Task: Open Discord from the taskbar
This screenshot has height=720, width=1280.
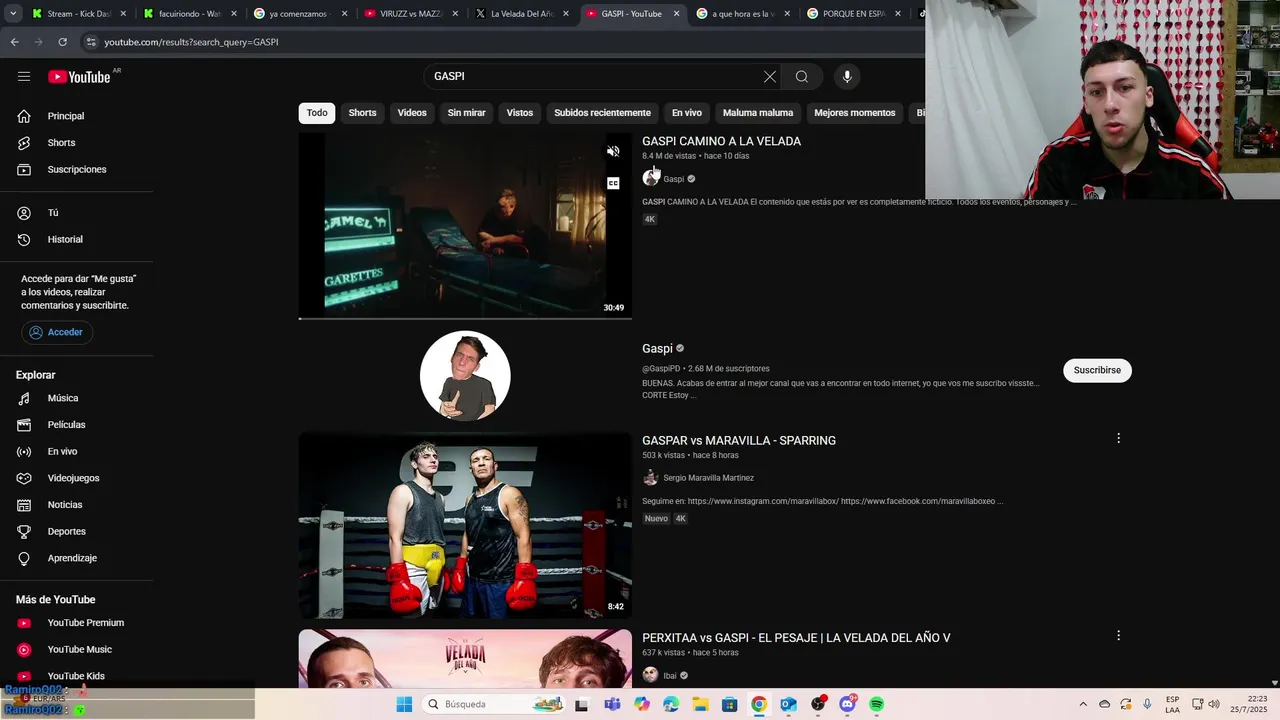Action: (848, 704)
